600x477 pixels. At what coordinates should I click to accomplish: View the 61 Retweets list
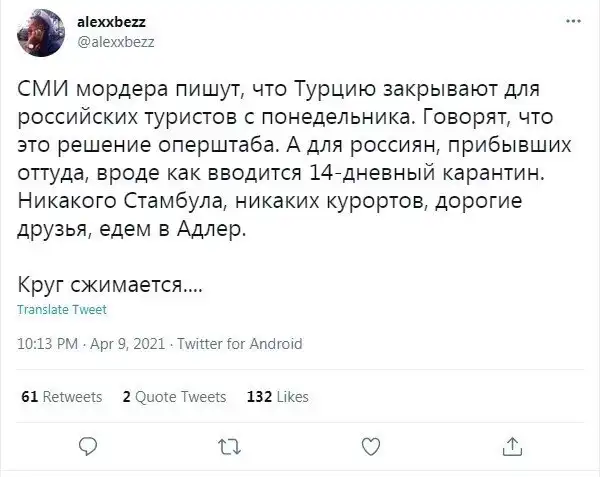(x=62, y=396)
